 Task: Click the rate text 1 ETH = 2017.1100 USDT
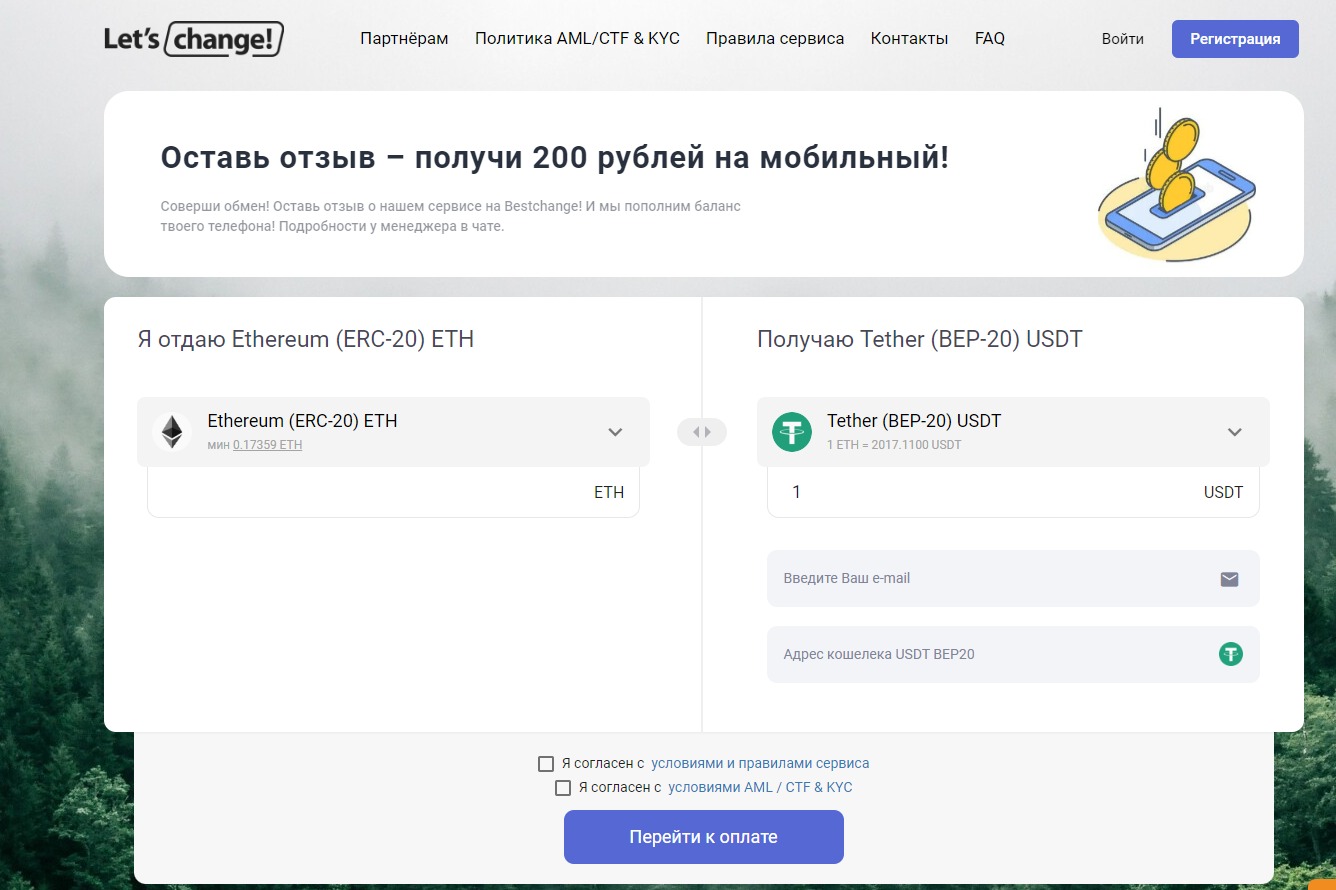point(894,445)
